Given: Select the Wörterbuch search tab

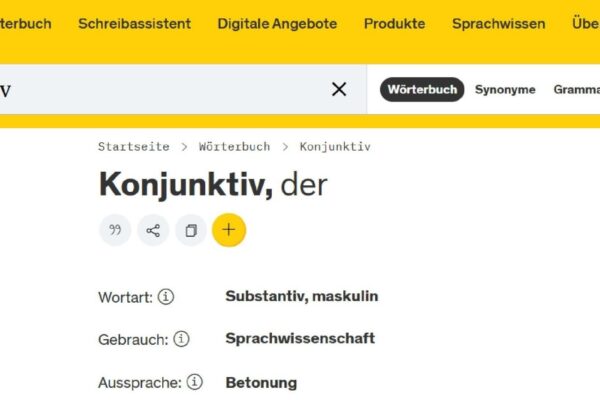Looking at the screenshot, I should 422,89.
